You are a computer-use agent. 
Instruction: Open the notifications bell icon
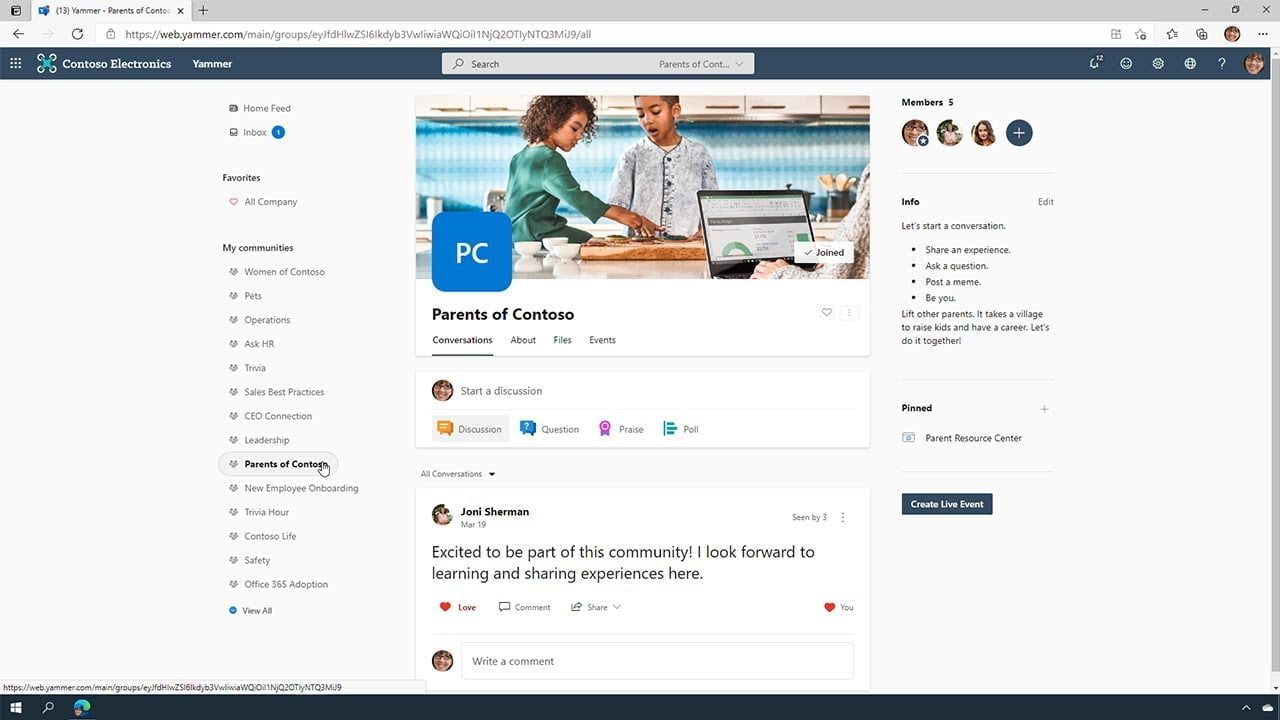point(1095,64)
